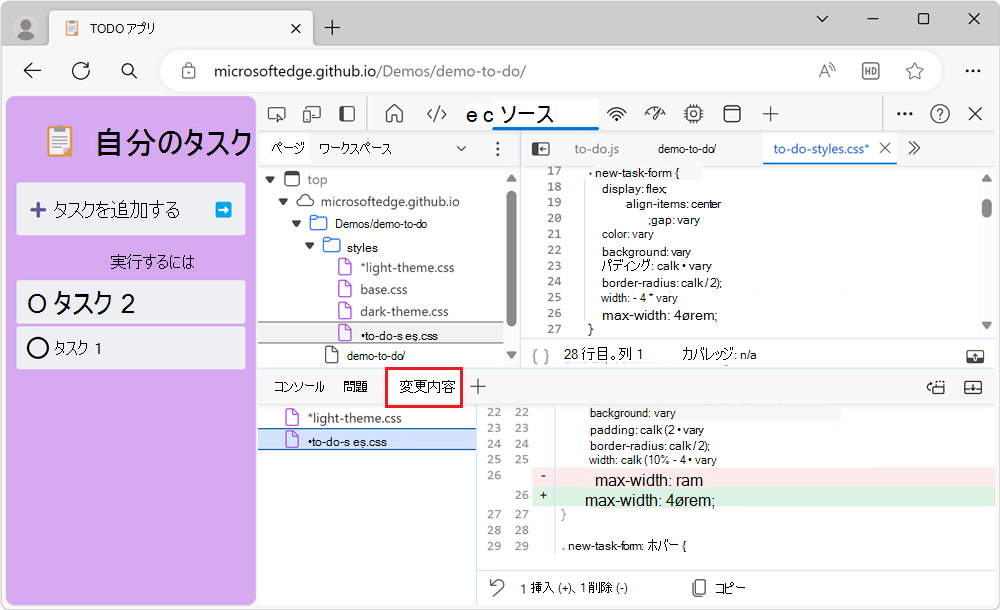1000x610 pixels.
Task: Click the revert changes undo icon
Action: (x=495, y=588)
